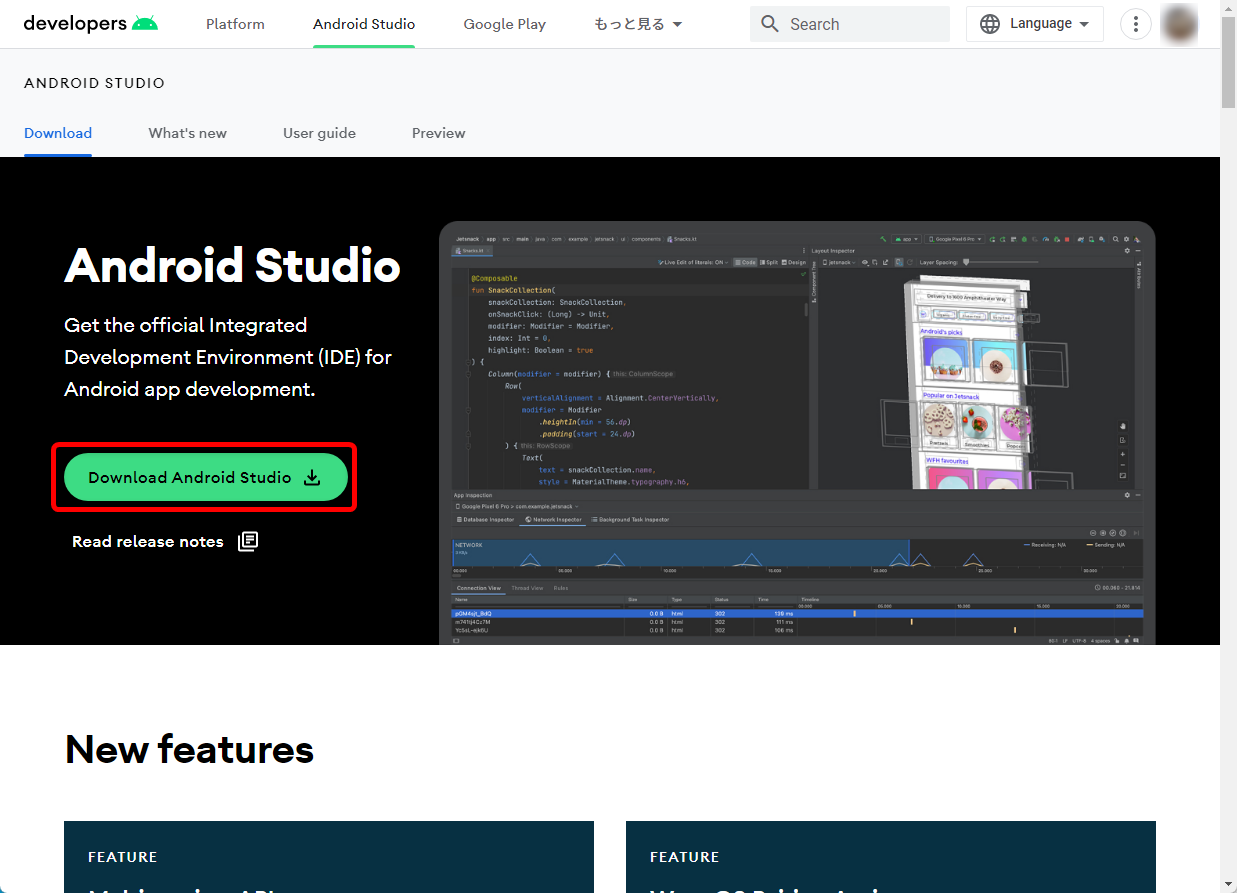Click the Download Android Studio button

(205, 477)
